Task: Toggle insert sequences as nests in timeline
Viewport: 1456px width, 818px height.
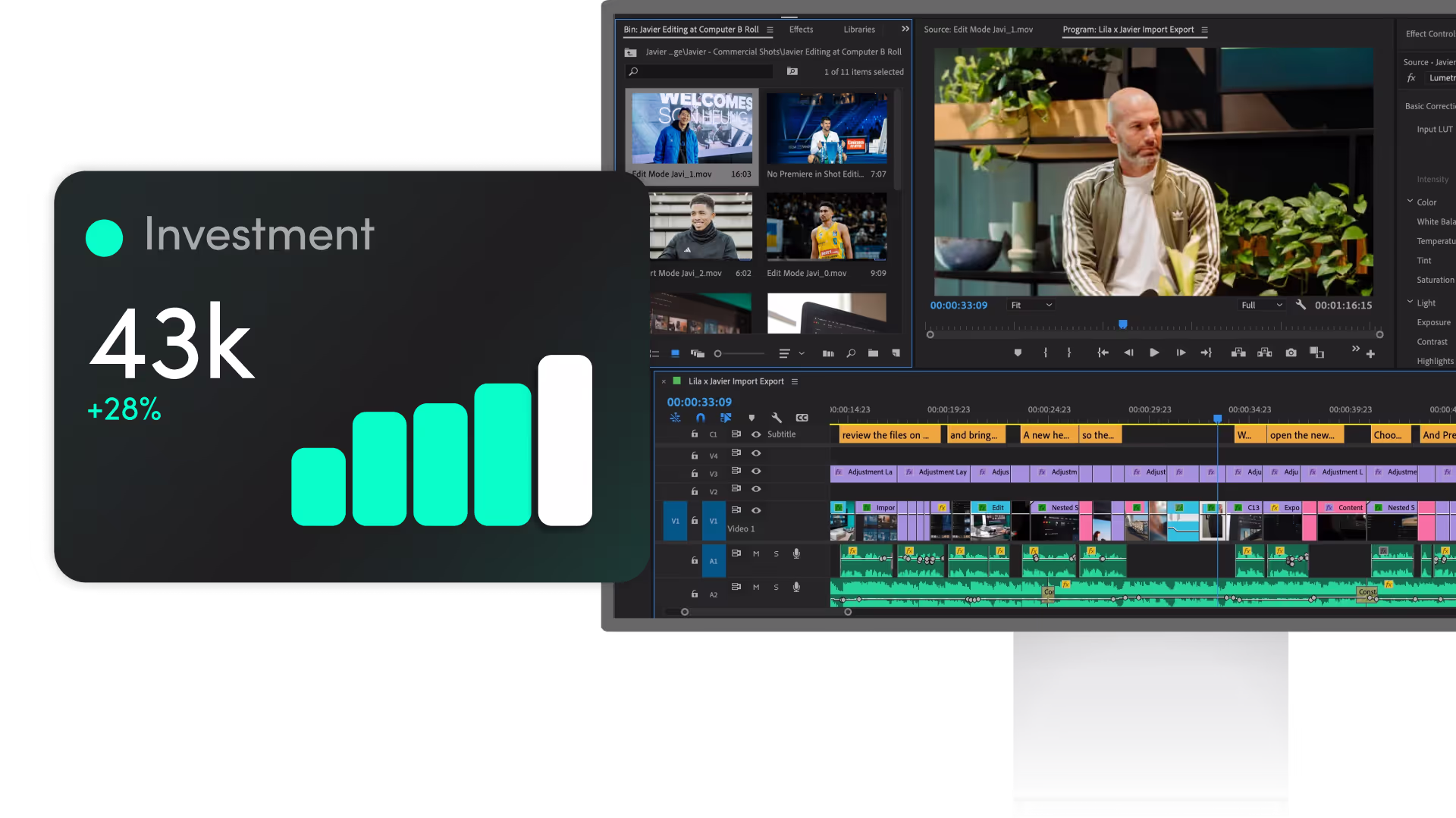Action: point(675,418)
